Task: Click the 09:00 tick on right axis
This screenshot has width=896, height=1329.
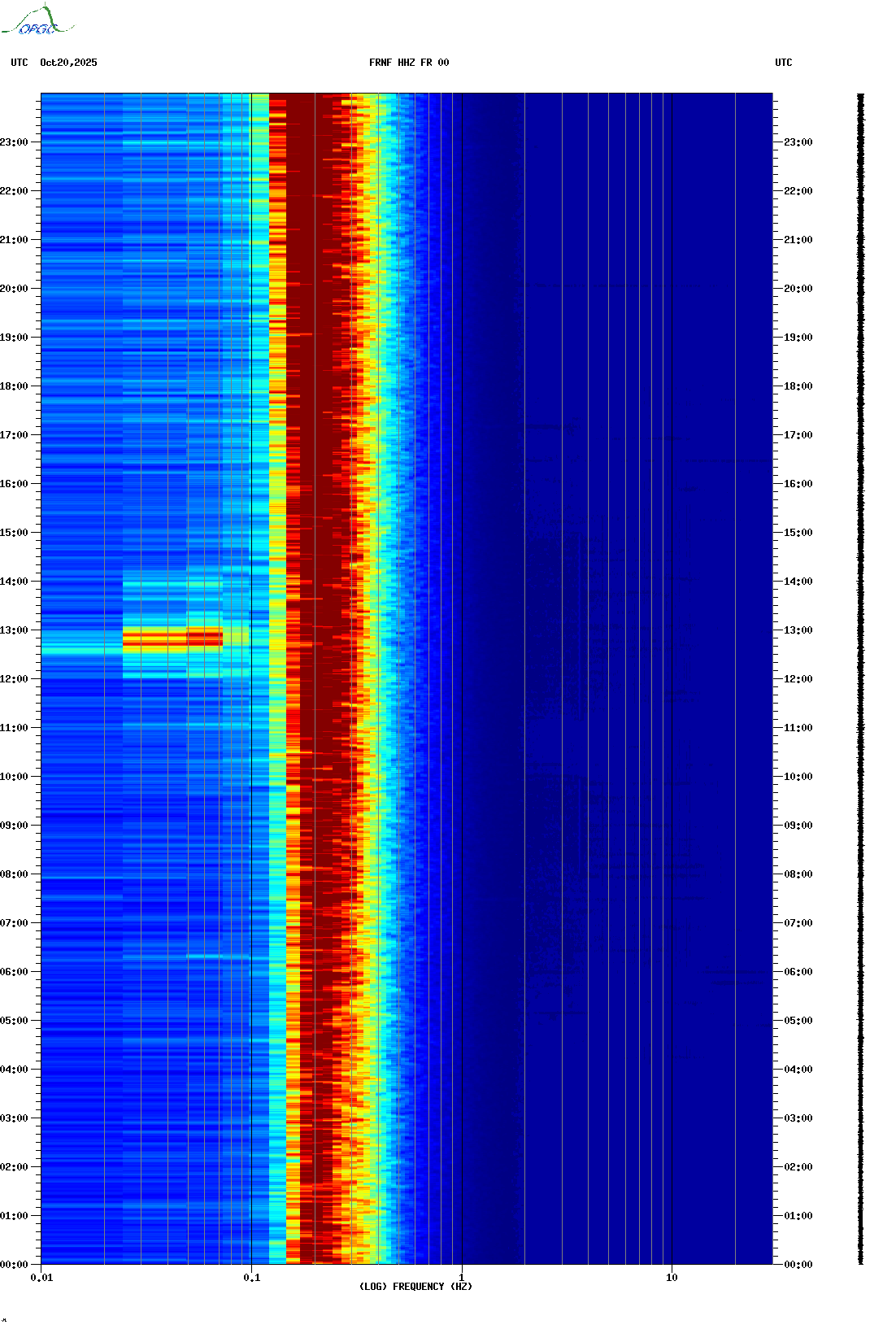Action: pos(798,826)
